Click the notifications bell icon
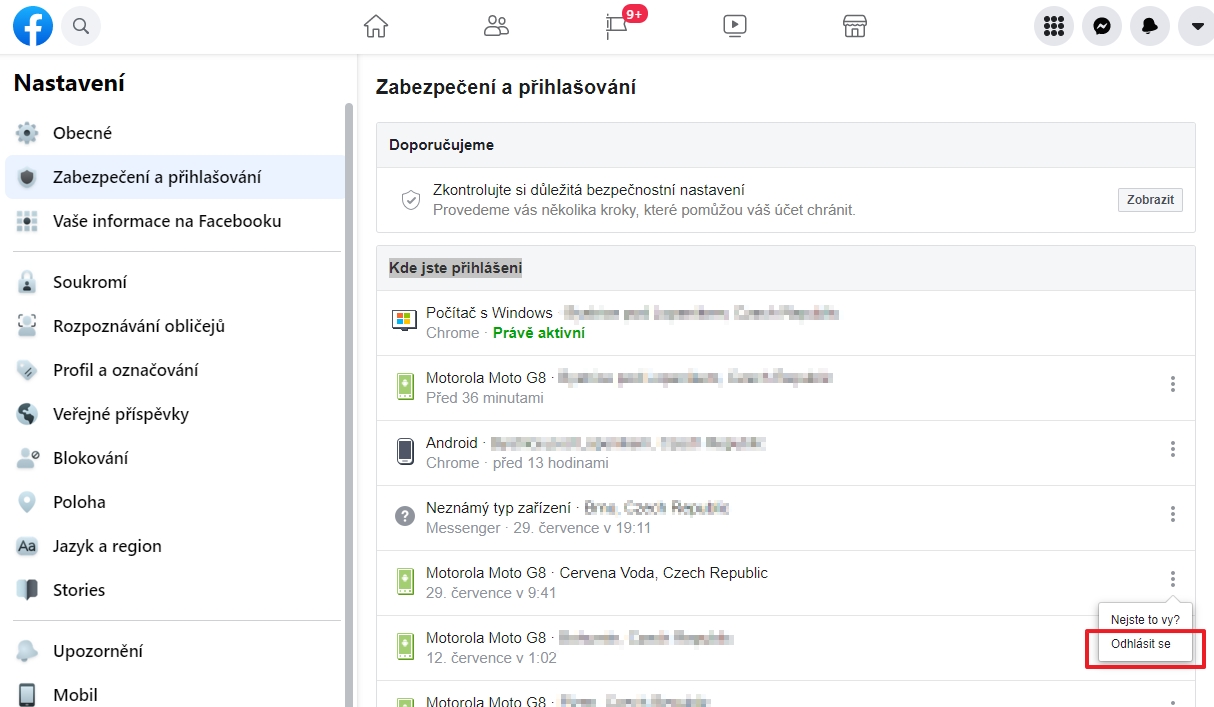 [1149, 25]
